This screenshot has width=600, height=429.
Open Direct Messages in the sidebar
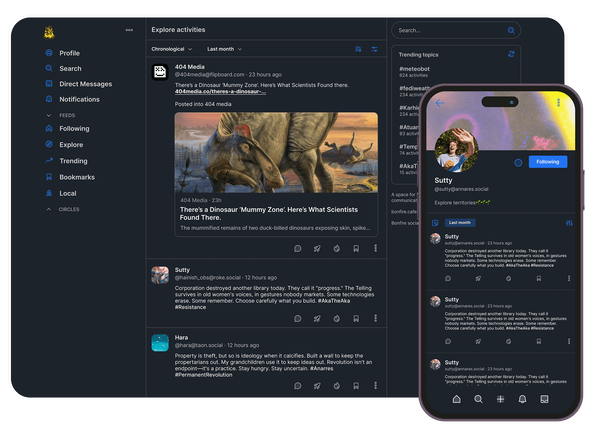click(x=85, y=84)
